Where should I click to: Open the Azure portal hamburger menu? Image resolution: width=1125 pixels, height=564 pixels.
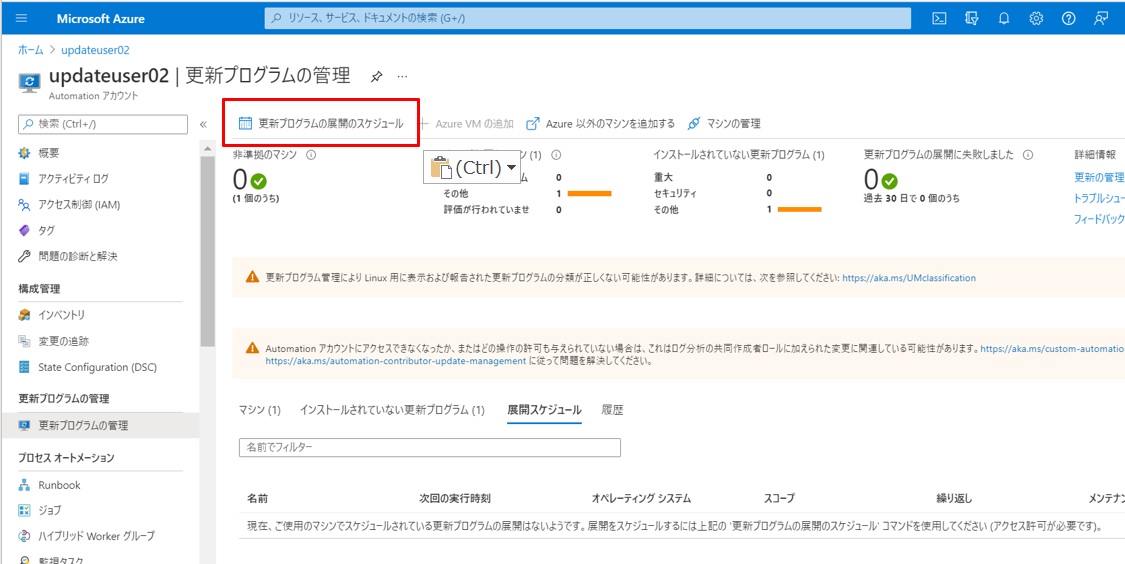click(x=21, y=19)
